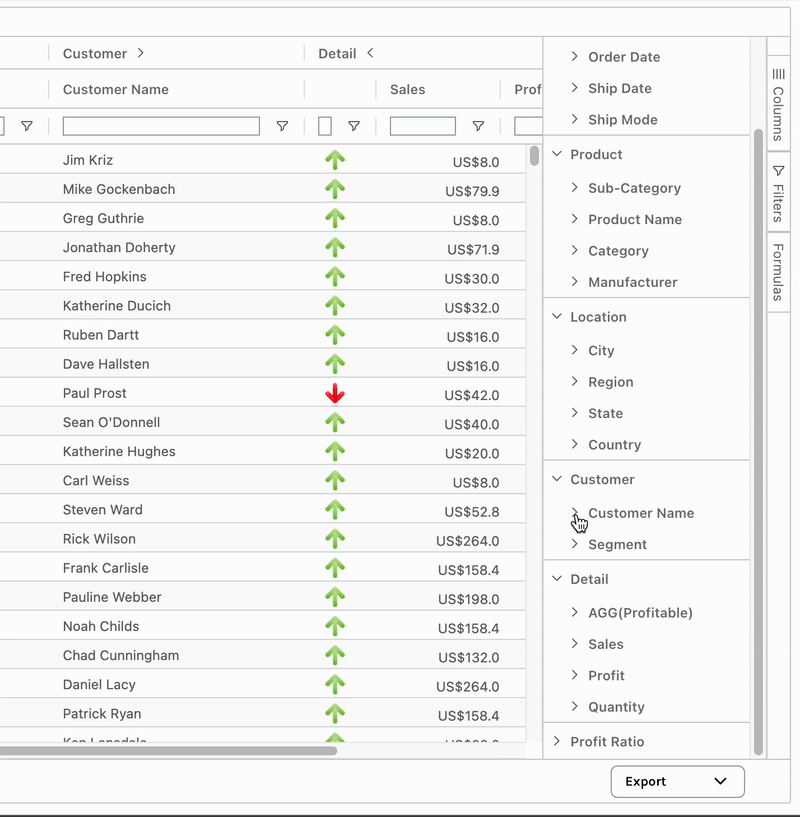
Task: Click the red down arrow for Paul Prost
Action: [x=335, y=394]
